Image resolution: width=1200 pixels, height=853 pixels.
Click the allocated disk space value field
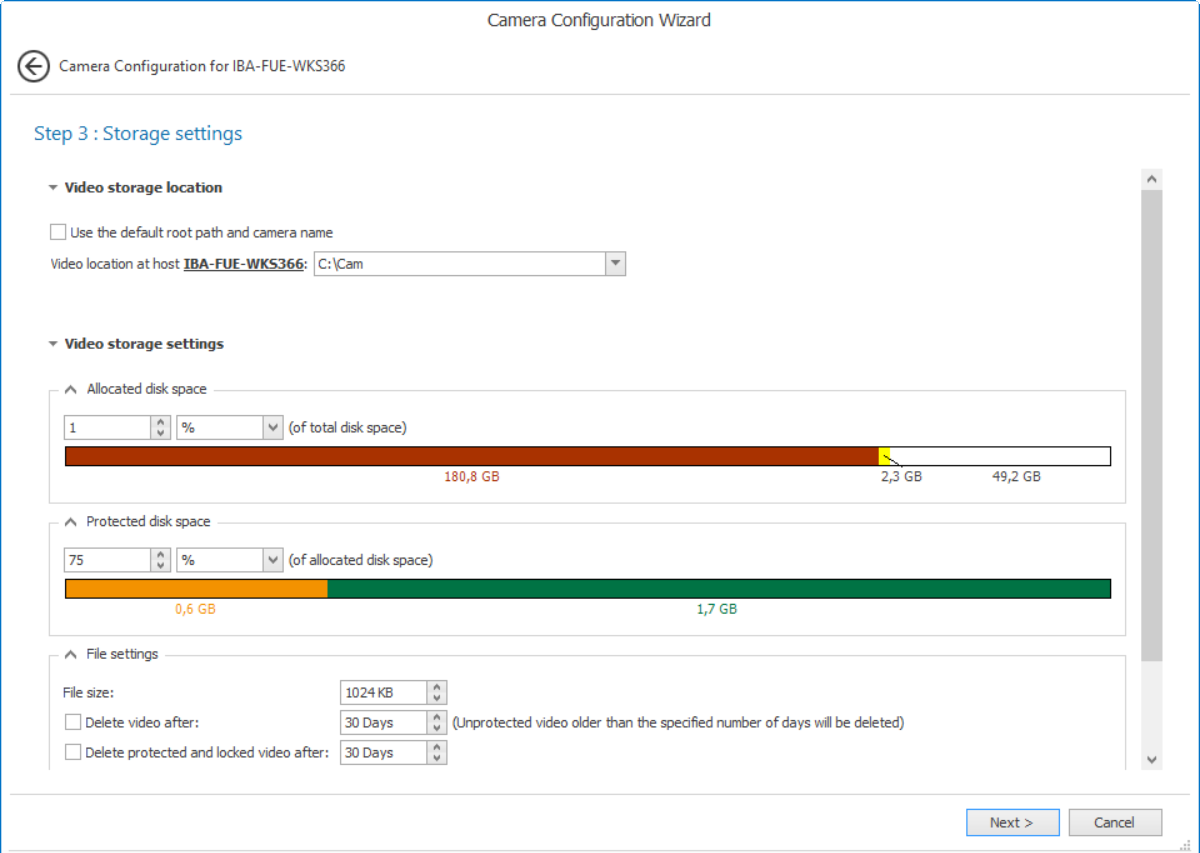pos(107,428)
